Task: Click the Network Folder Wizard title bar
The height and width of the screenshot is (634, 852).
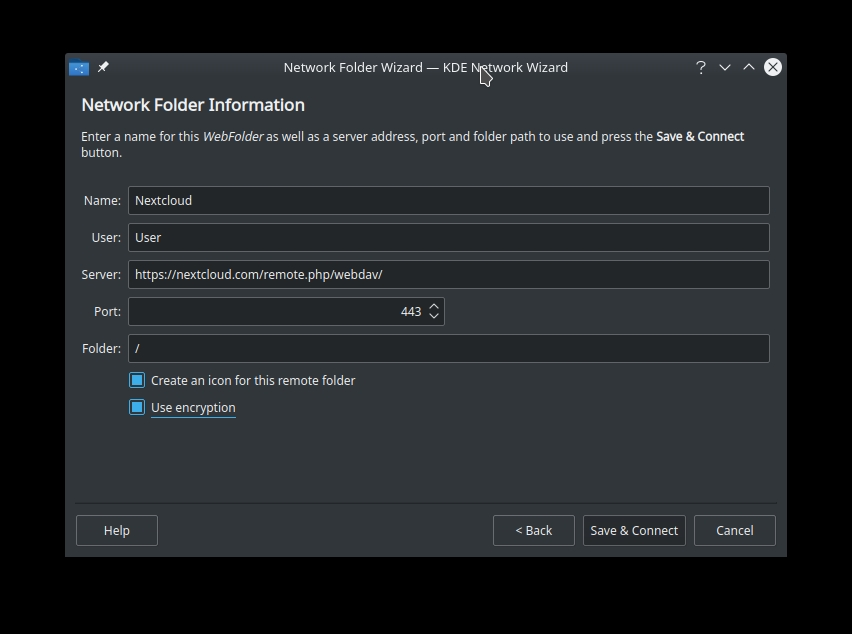Action: pyautogui.click(x=425, y=67)
